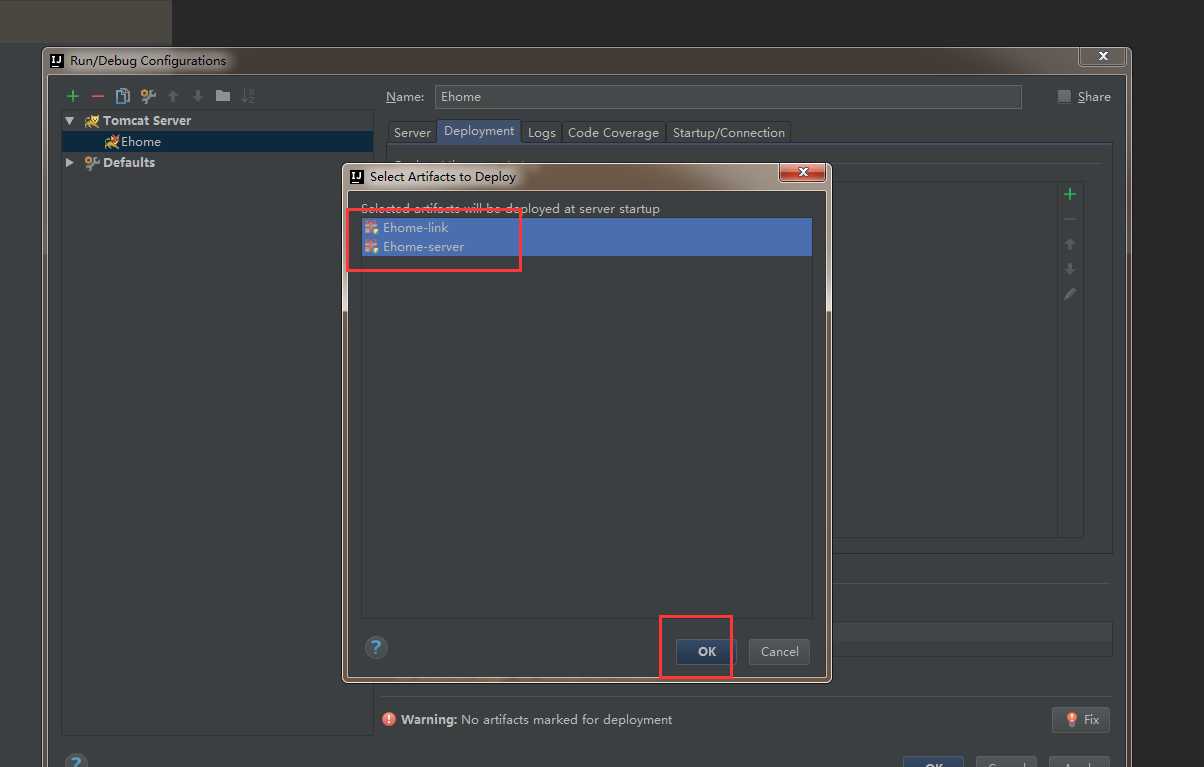Collapse the Tomcat Server tree node
1204x767 pixels.
click(70, 120)
